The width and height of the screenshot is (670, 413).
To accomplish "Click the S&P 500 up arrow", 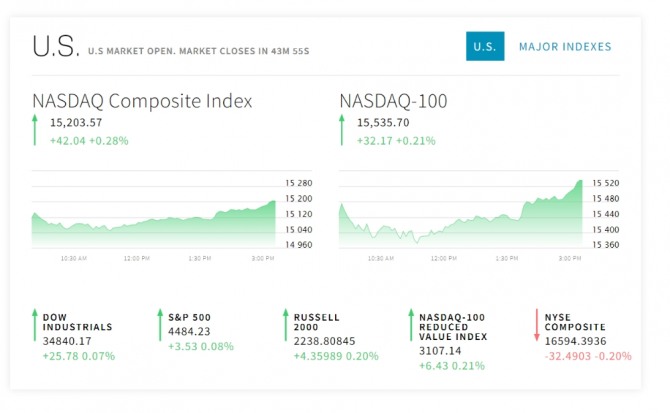I will point(159,327).
